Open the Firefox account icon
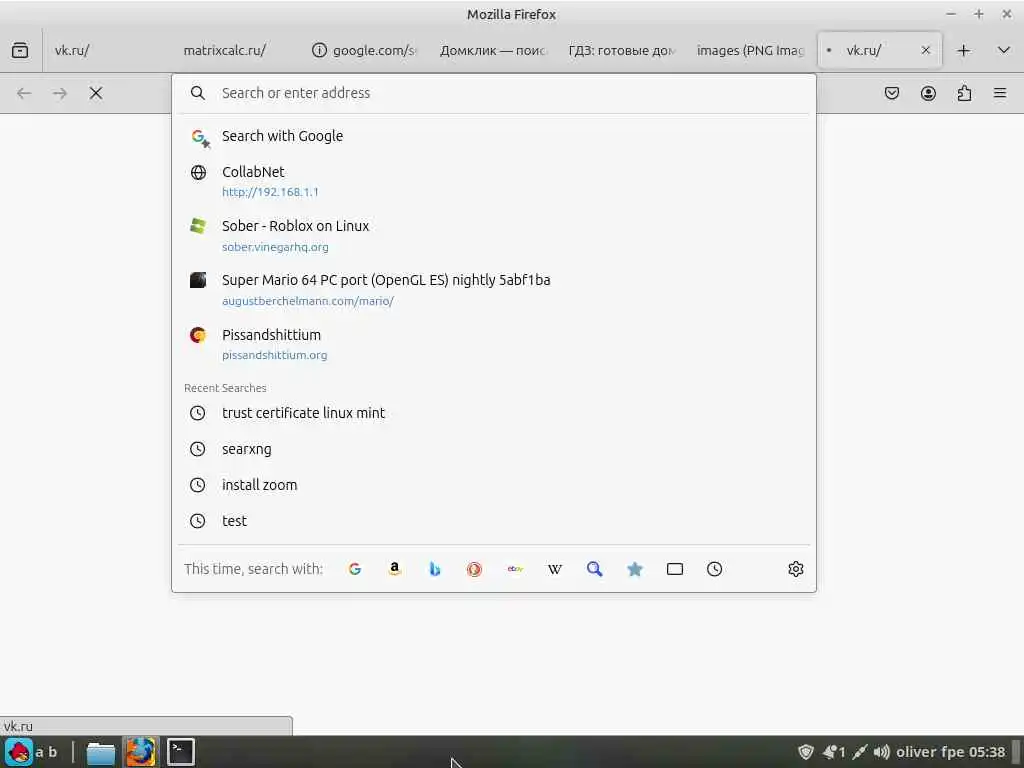Screen dimensions: 1024x768 tap(928, 93)
